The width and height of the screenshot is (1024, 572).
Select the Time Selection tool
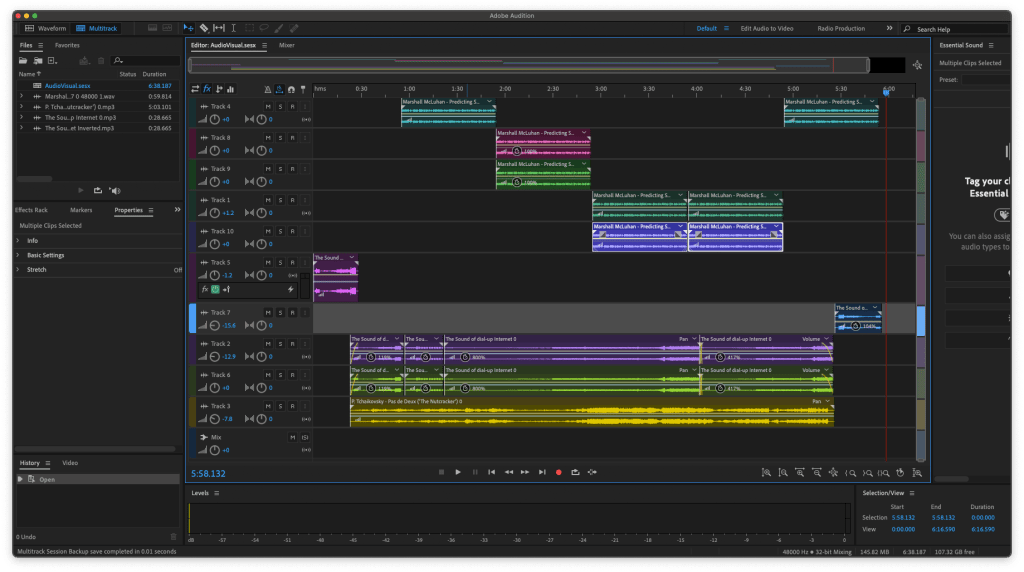[x=234, y=28]
